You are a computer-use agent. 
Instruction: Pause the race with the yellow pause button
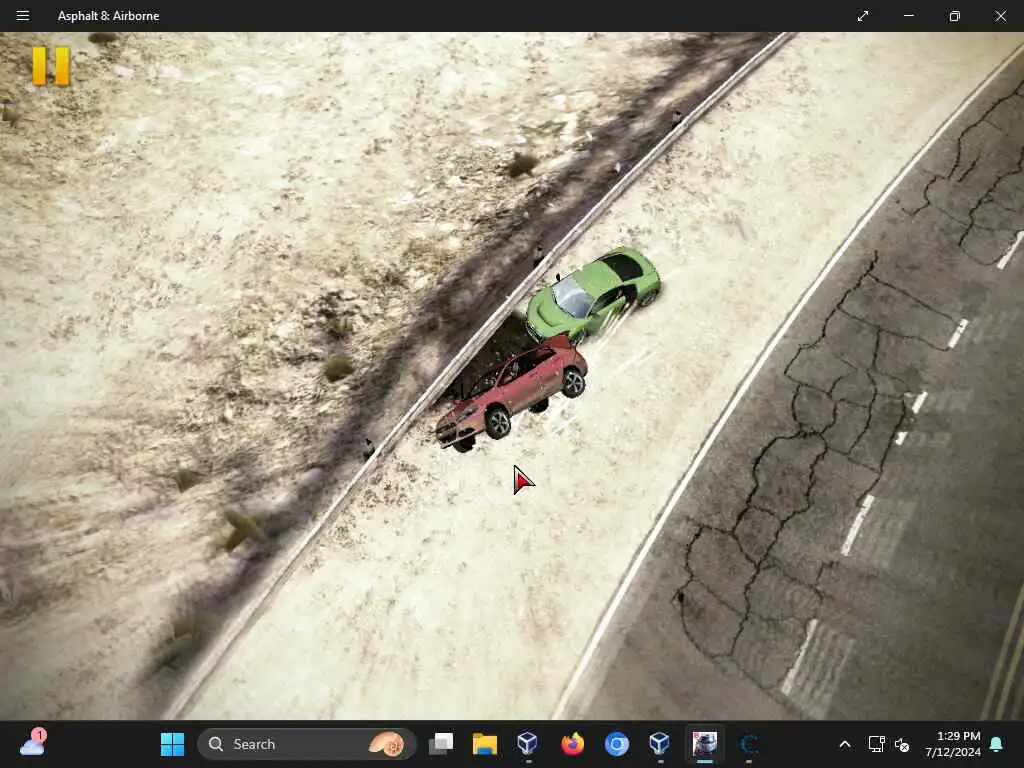(x=51, y=65)
